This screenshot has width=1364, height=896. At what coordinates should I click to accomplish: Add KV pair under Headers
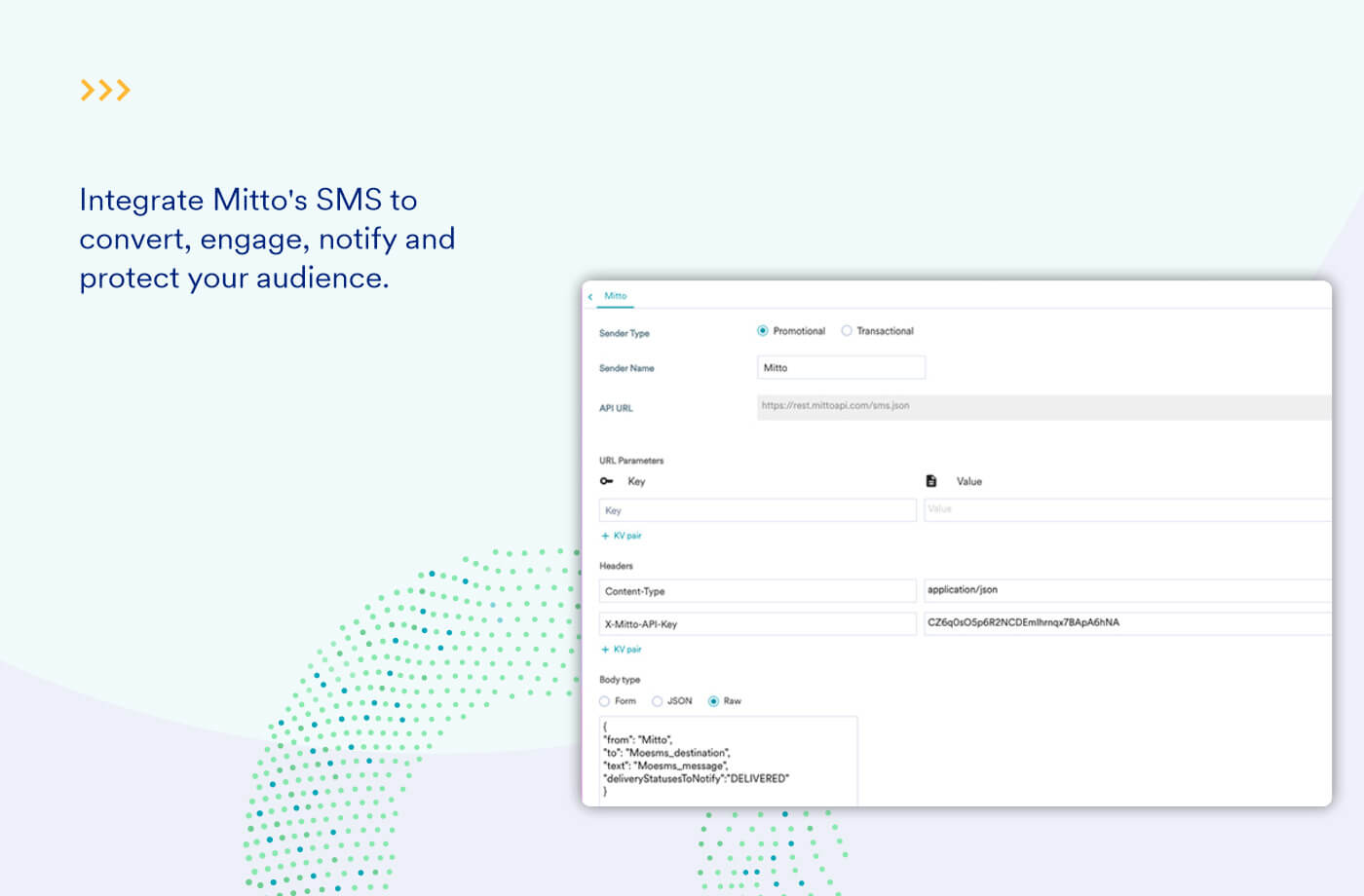click(x=622, y=650)
